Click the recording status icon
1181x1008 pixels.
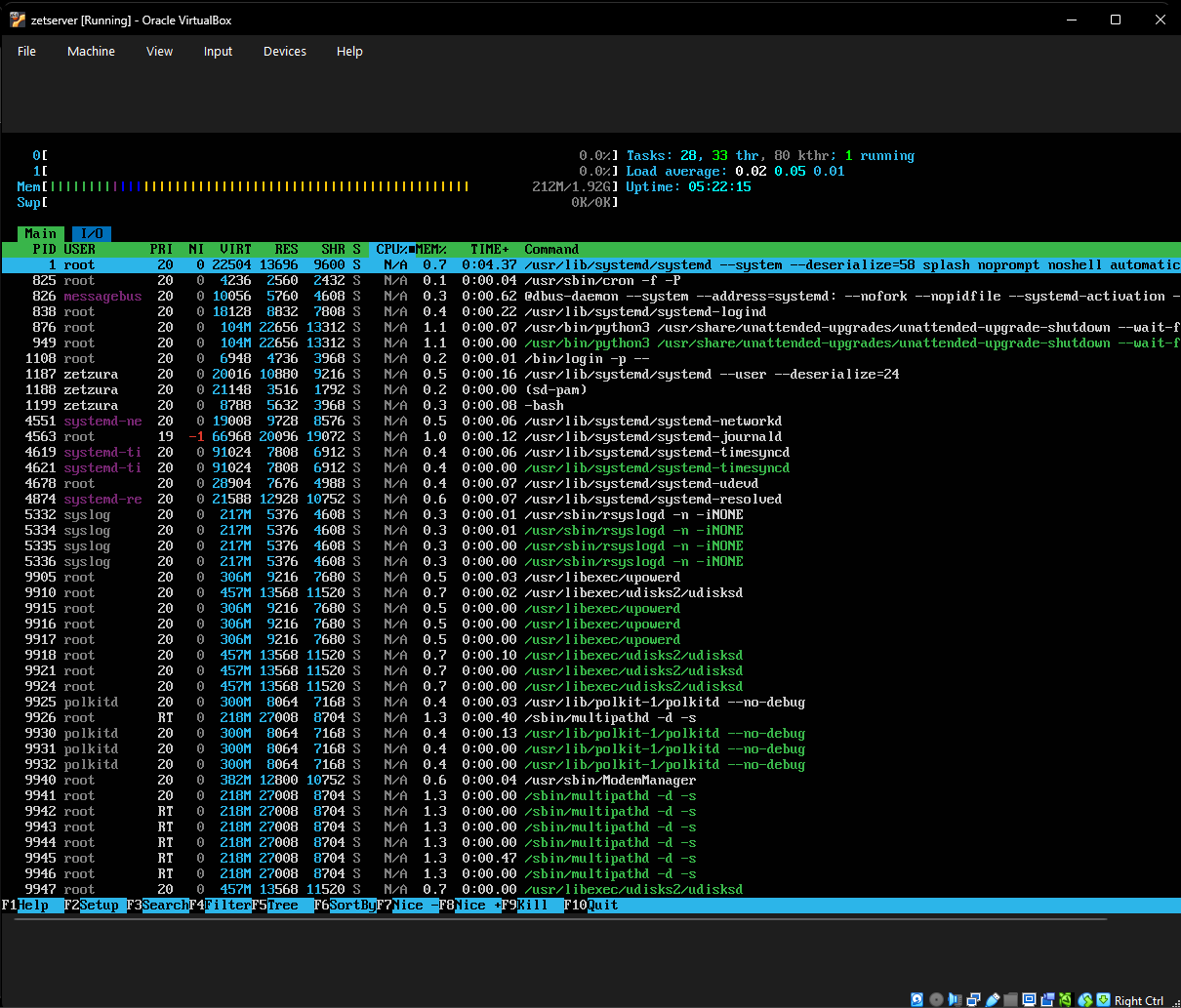(1047, 999)
